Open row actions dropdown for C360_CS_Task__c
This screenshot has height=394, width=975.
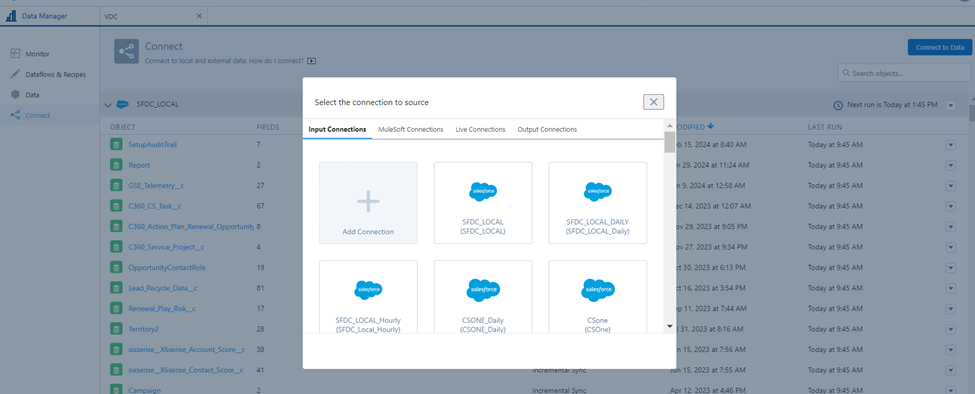click(x=950, y=206)
